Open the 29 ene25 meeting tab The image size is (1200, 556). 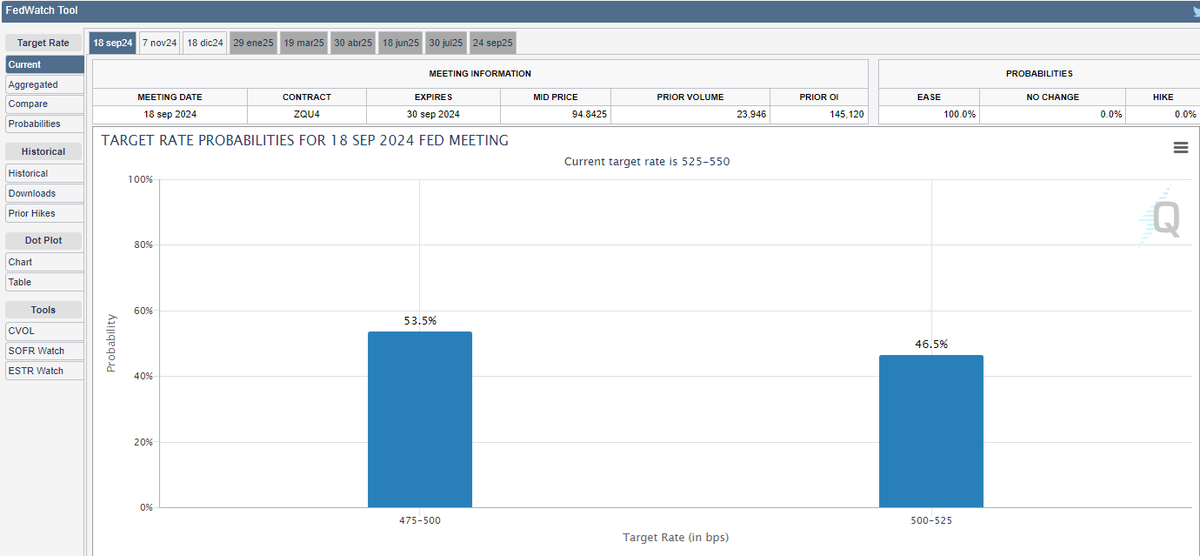pos(253,43)
